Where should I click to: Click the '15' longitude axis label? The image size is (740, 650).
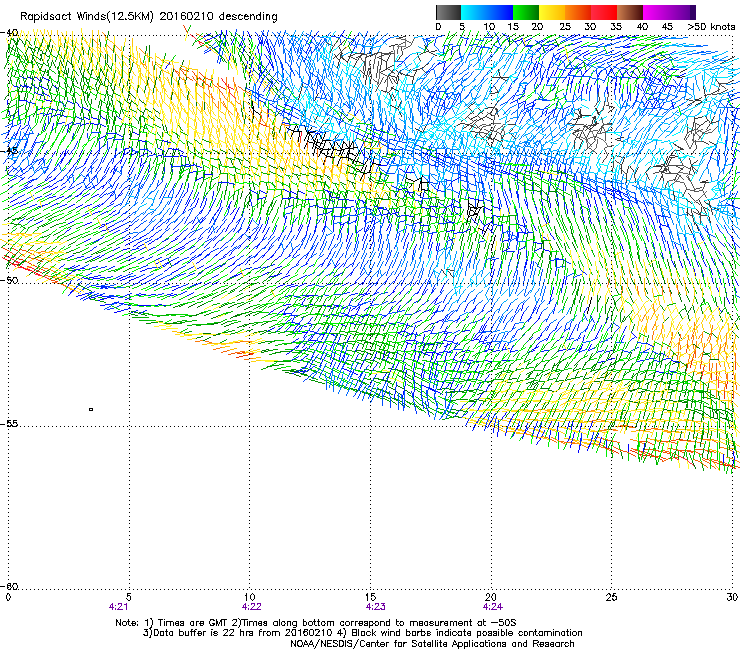tap(370, 597)
